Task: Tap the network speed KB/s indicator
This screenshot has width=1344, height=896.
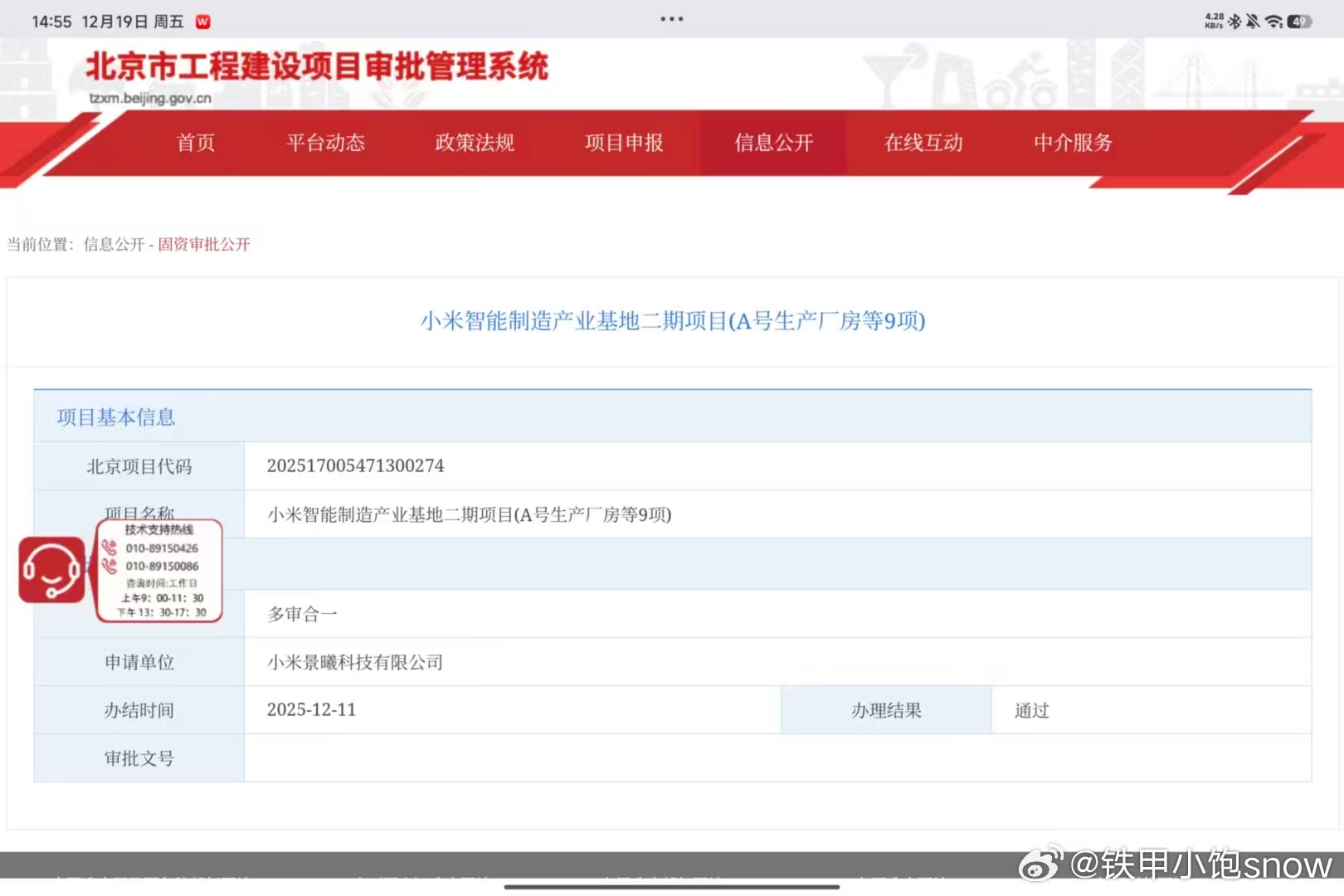Action: click(x=1215, y=22)
